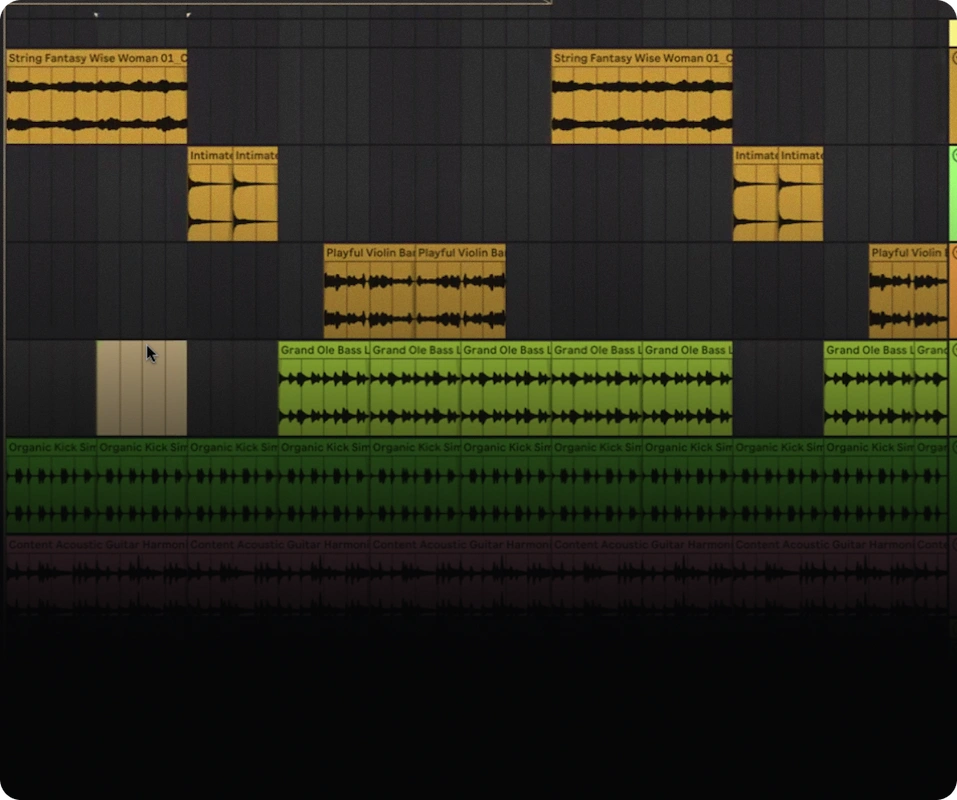This screenshot has width=957, height=800.
Task: Click the highlighted empty selection on bass track
Action: [142, 388]
